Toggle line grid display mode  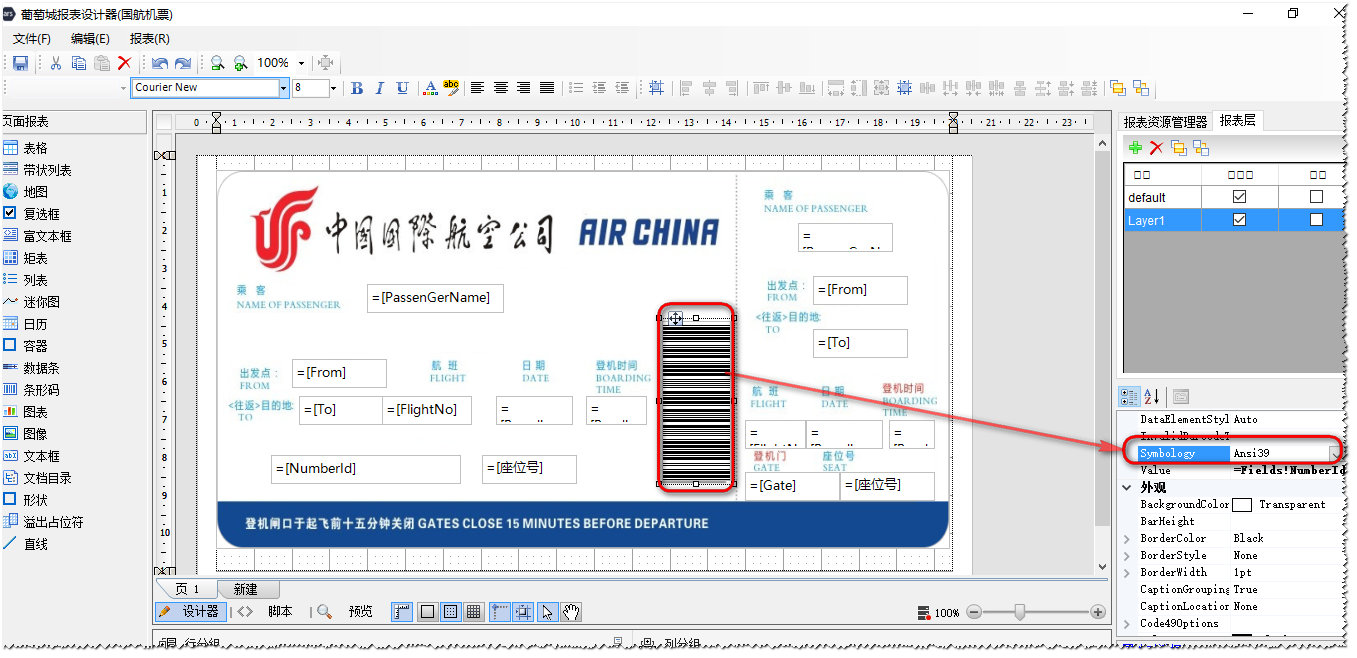tap(474, 612)
